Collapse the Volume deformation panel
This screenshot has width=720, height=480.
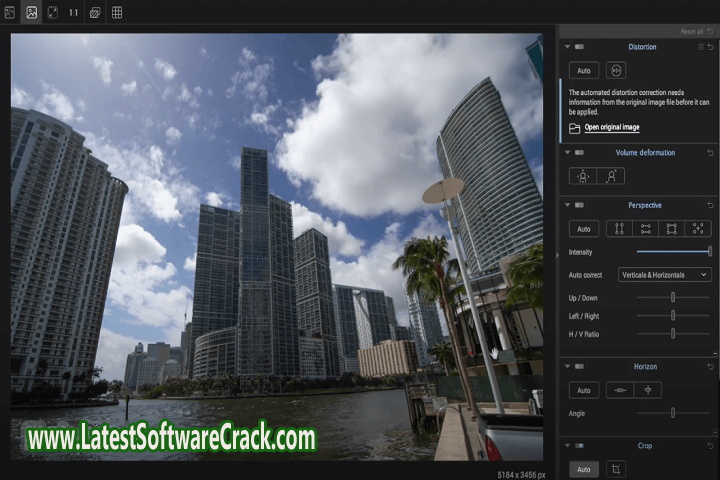pyautogui.click(x=567, y=153)
